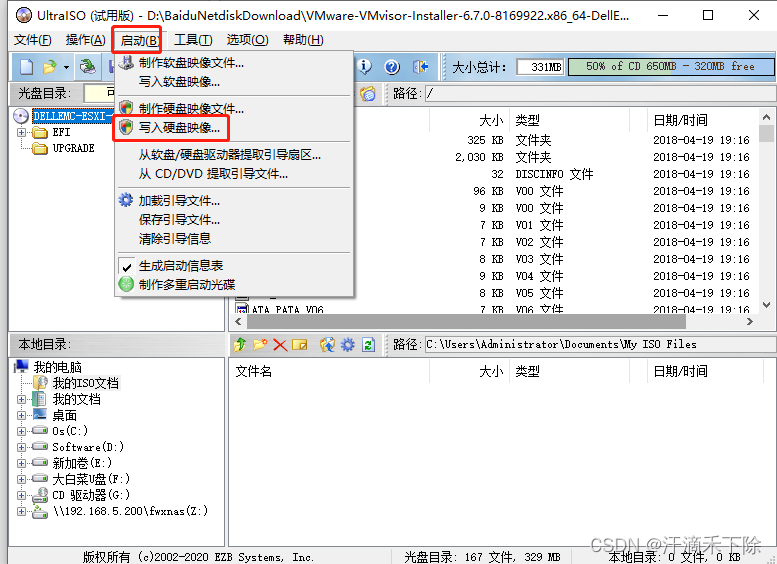The height and width of the screenshot is (564, 777).
Task: Choose 清除引导信息 menu entry
Action: point(234,238)
